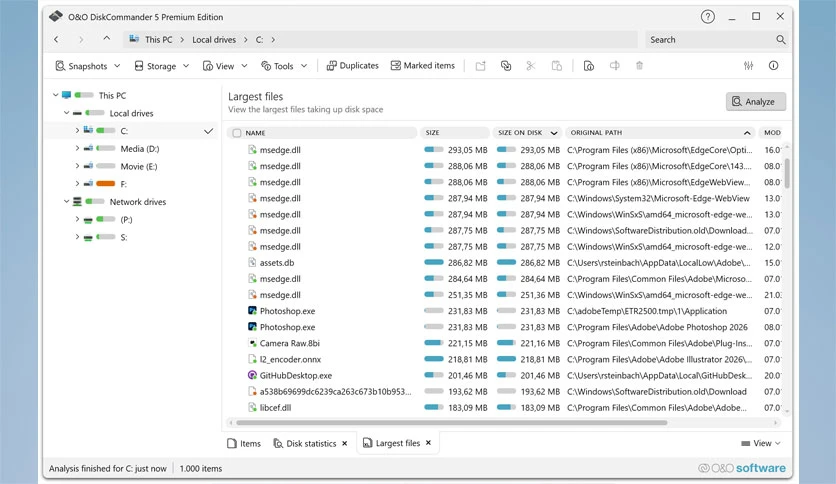The width and height of the screenshot is (836, 484).
Task: Expand the Media (D:) drive node
Action: [x=77, y=148]
